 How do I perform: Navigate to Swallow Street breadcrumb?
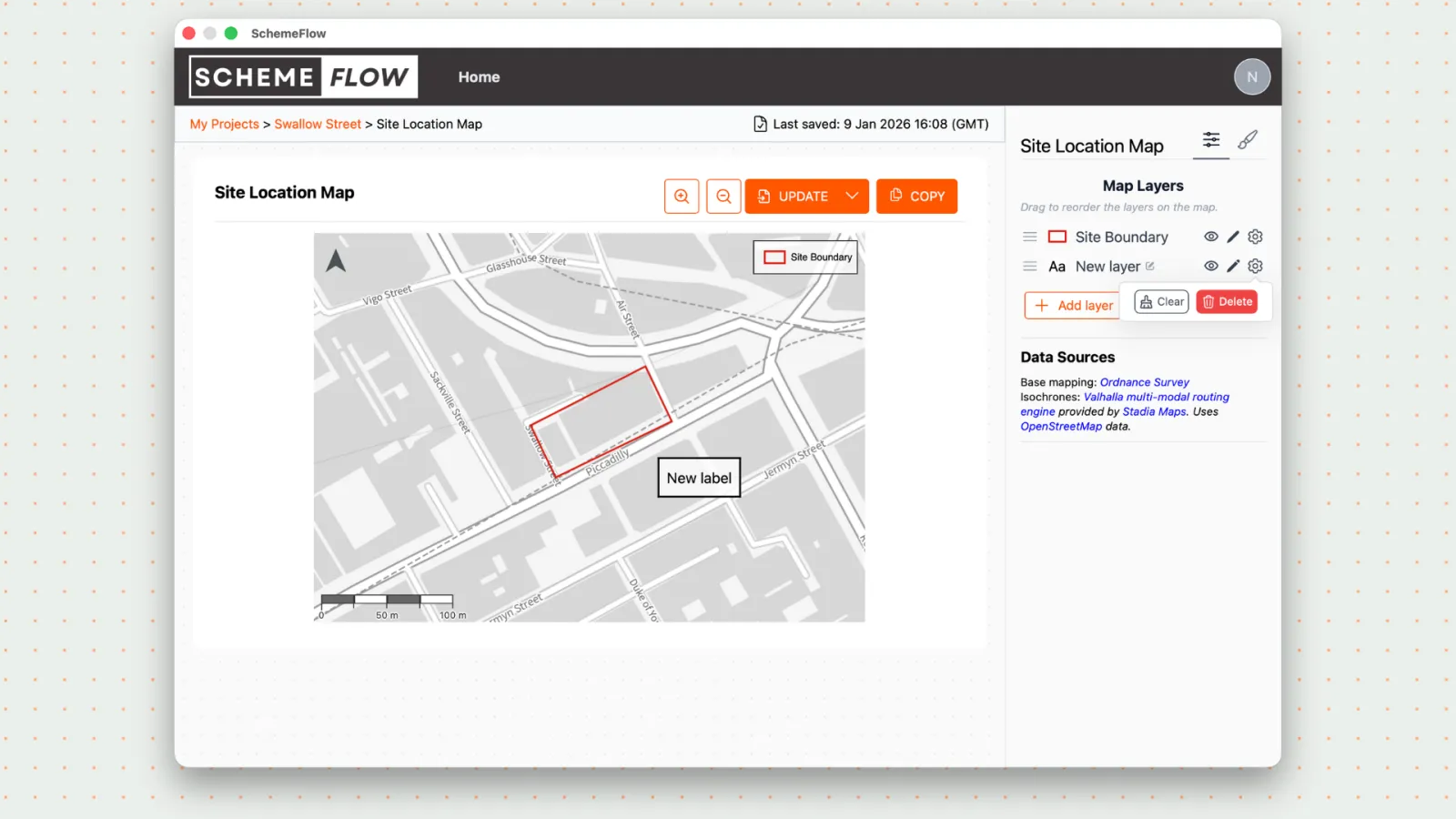click(x=318, y=124)
